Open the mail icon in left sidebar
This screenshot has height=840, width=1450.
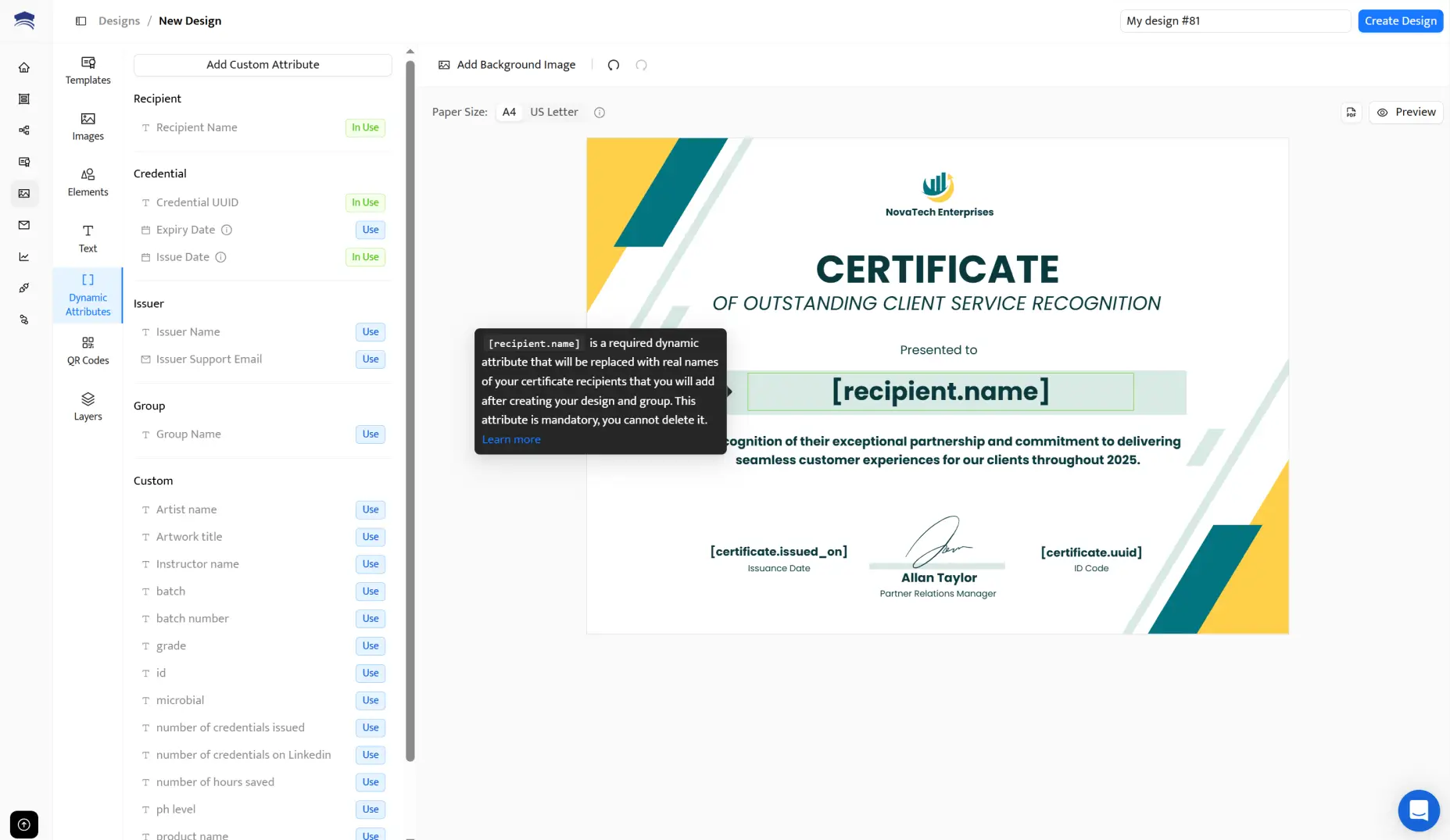[24, 225]
